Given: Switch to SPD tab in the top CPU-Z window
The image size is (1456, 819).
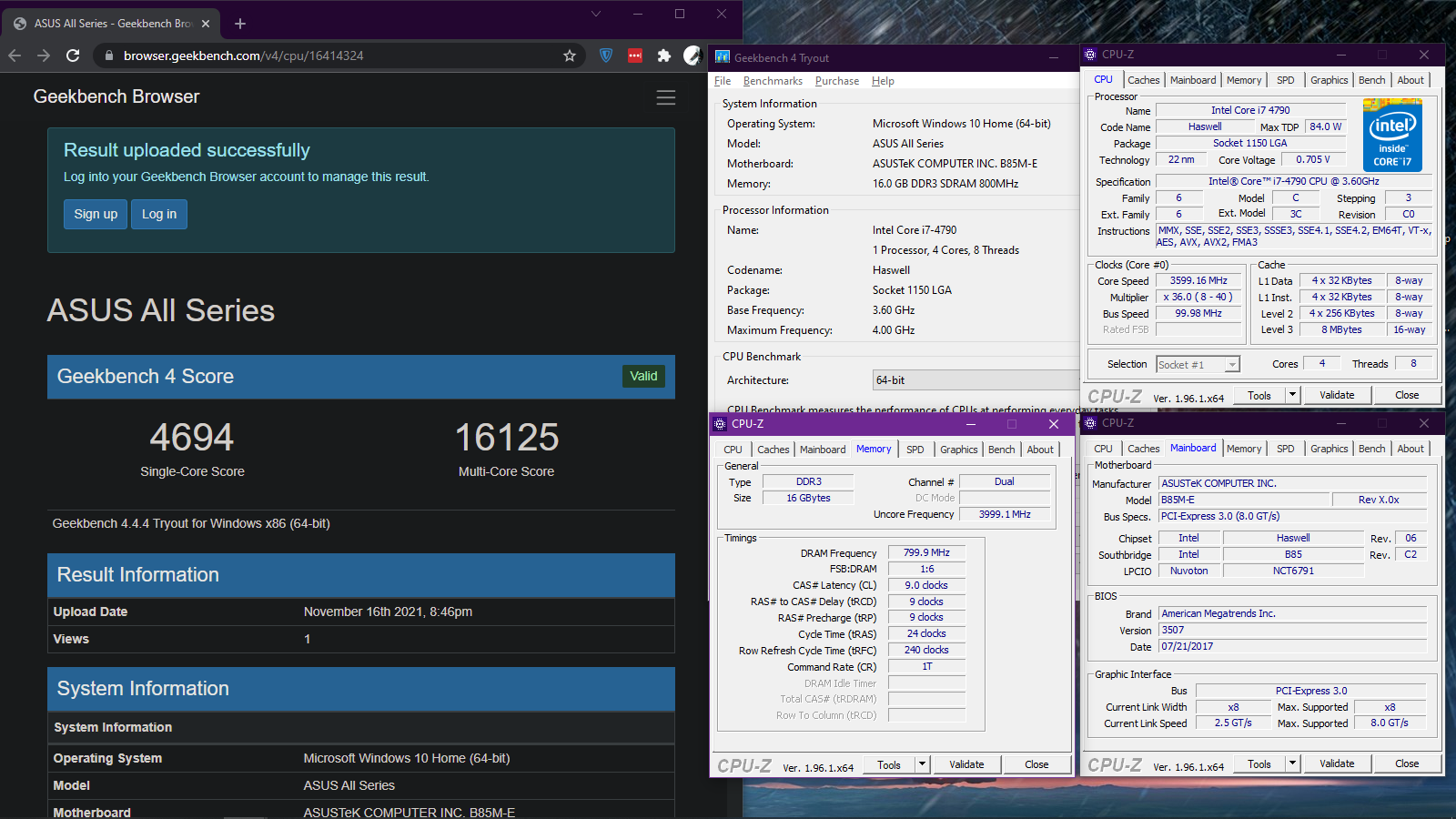Looking at the screenshot, I should pos(1285,80).
